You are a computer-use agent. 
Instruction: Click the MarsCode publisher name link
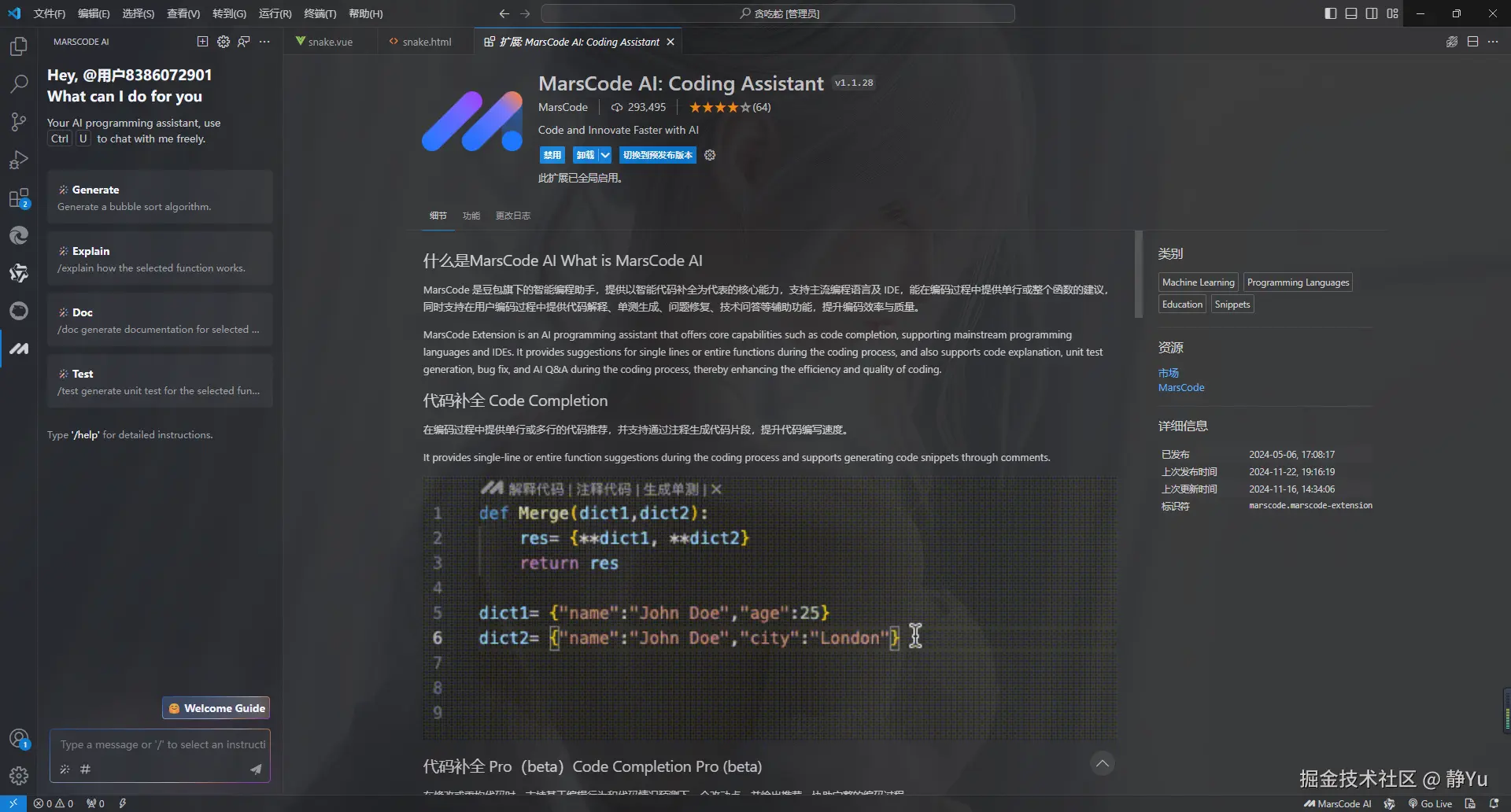[563, 107]
